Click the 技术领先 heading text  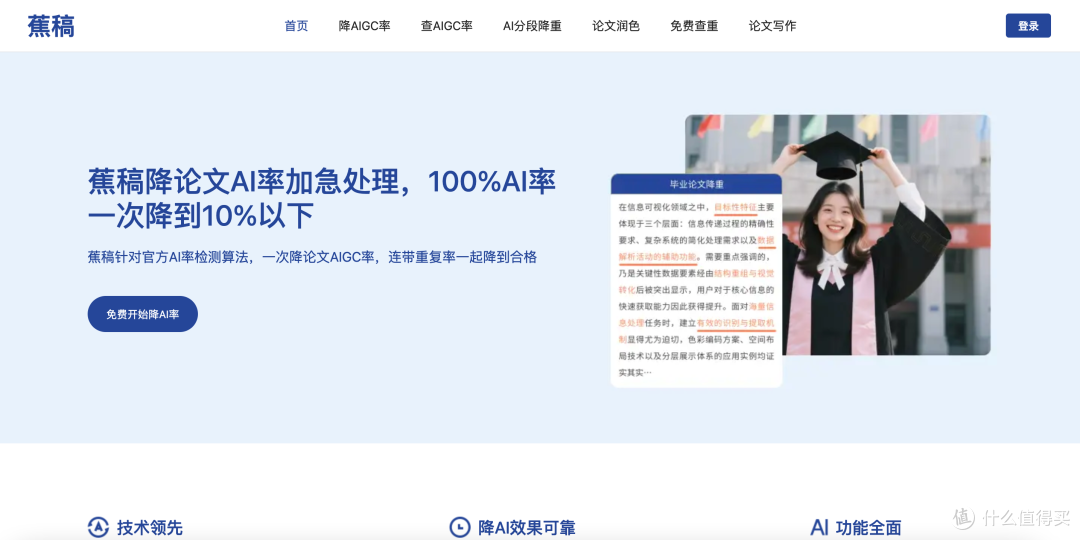click(x=149, y=528)
